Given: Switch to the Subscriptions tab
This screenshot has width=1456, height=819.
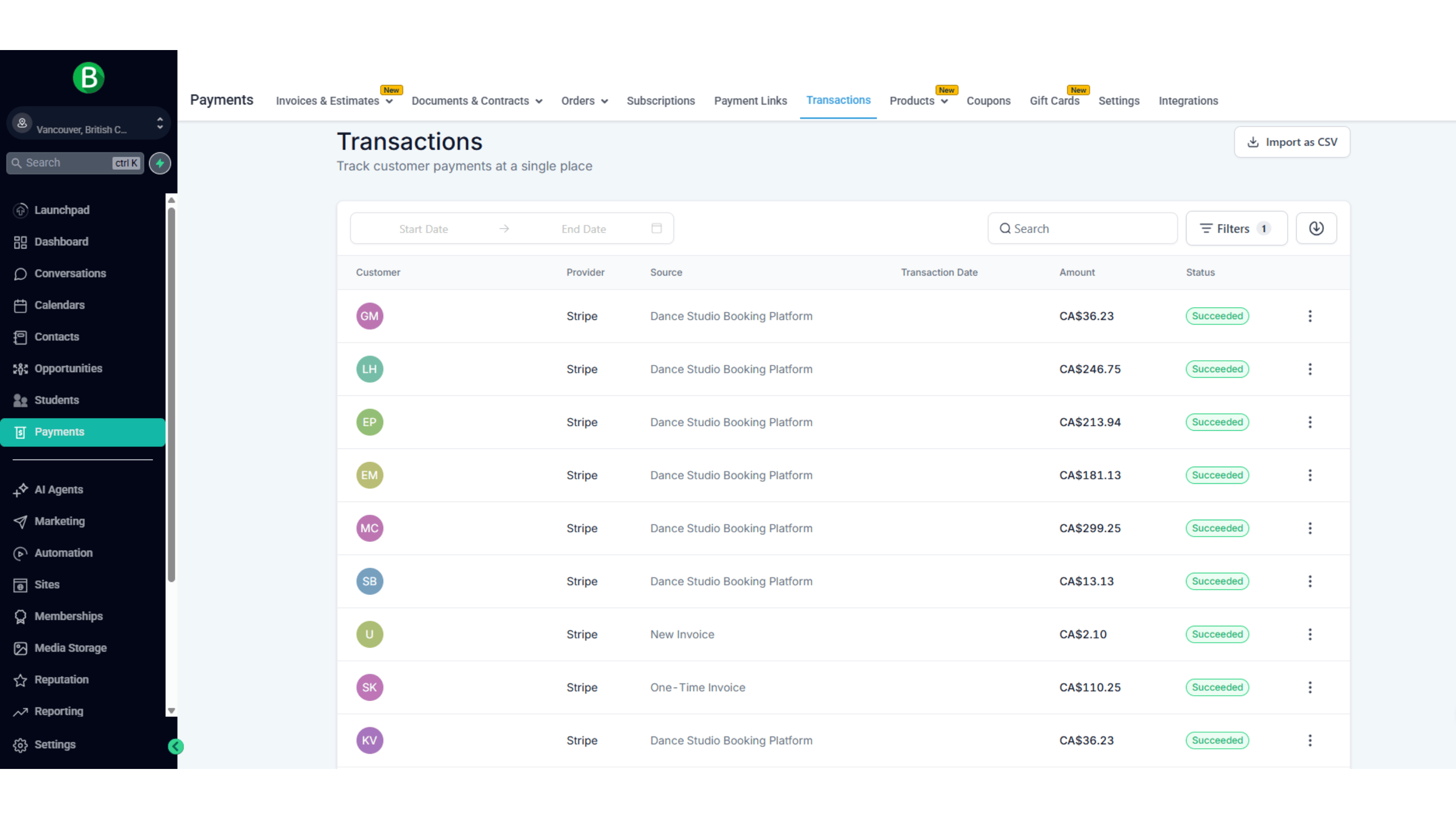Looking at the screenshot, I should pyautogui.click(x=661, y=101).
